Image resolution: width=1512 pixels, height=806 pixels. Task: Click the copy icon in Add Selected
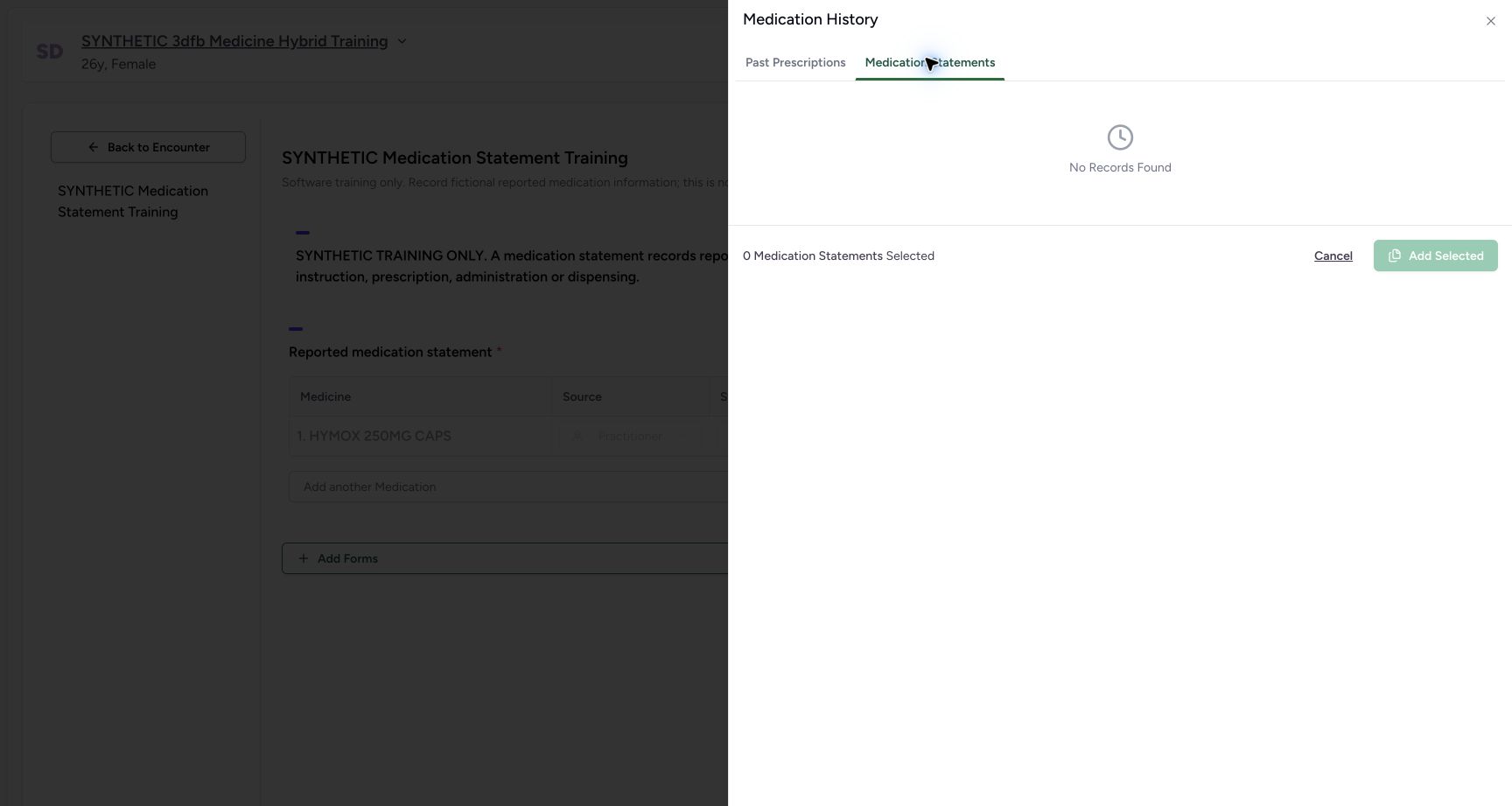pyautogui.click(x=1395, y=256)
